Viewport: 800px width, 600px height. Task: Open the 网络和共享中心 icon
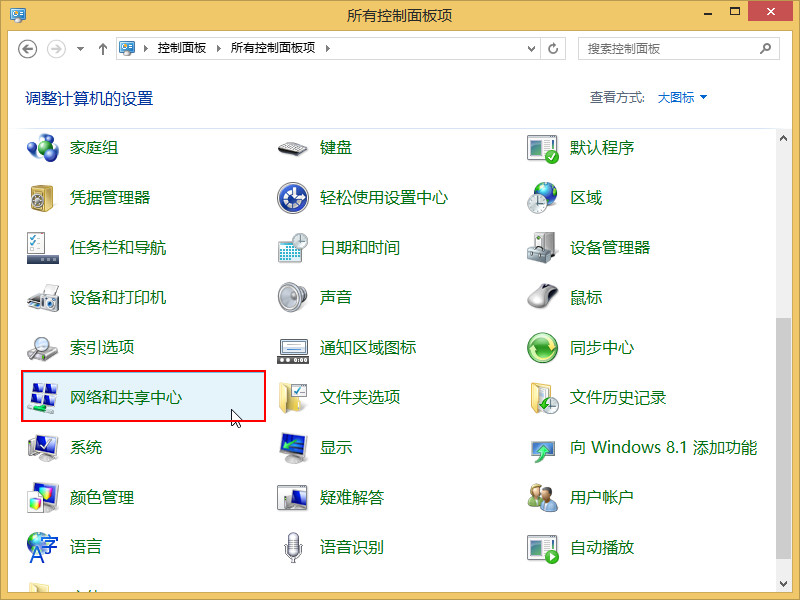44,397
